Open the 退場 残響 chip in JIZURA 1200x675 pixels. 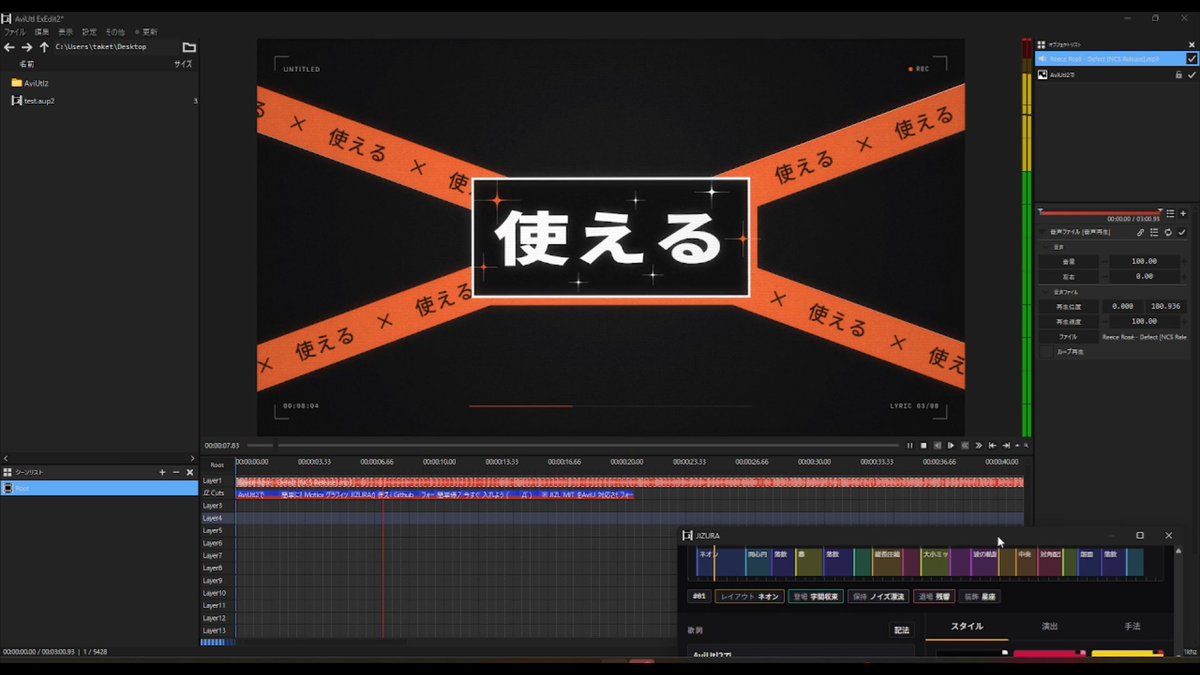pos(934,597)
